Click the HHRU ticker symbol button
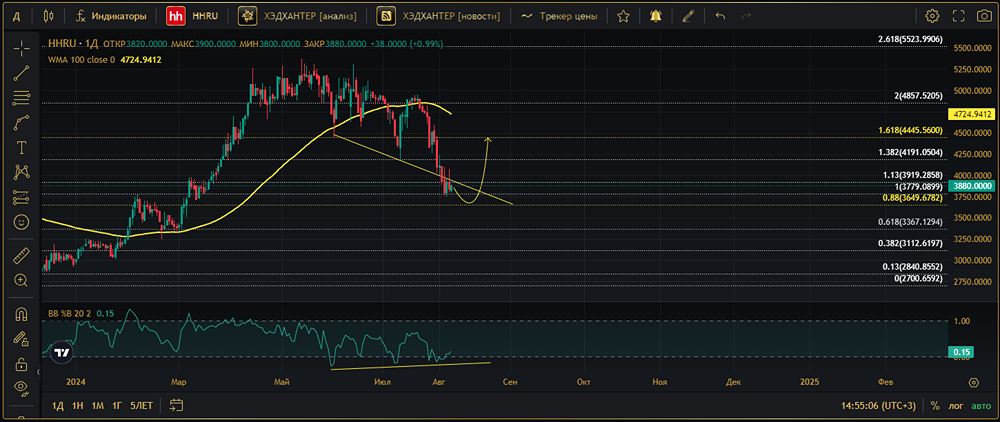Viewport: 1000px width, 422px height. 193,16
